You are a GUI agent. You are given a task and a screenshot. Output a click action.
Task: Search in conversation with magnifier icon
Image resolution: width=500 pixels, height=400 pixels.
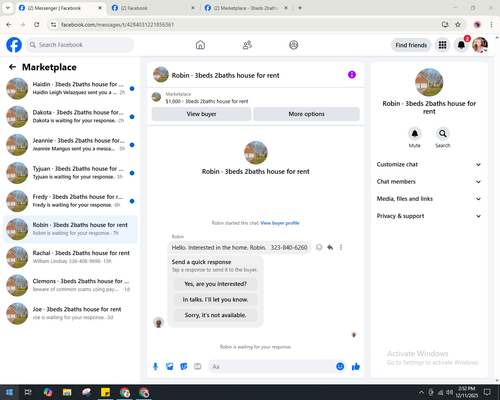443,134
